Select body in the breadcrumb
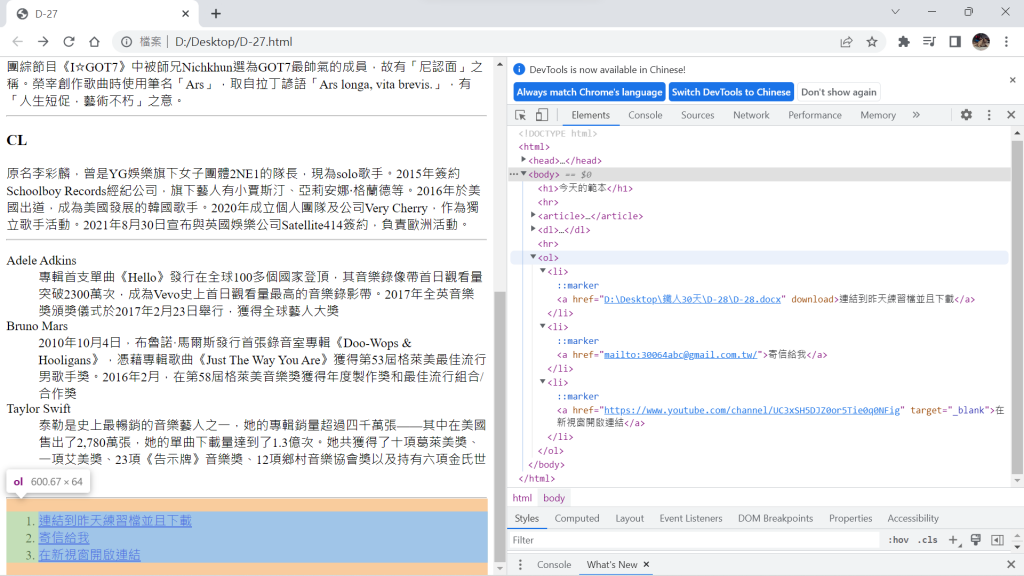This screenshot has width=1024, height=576. coord(554,498)
